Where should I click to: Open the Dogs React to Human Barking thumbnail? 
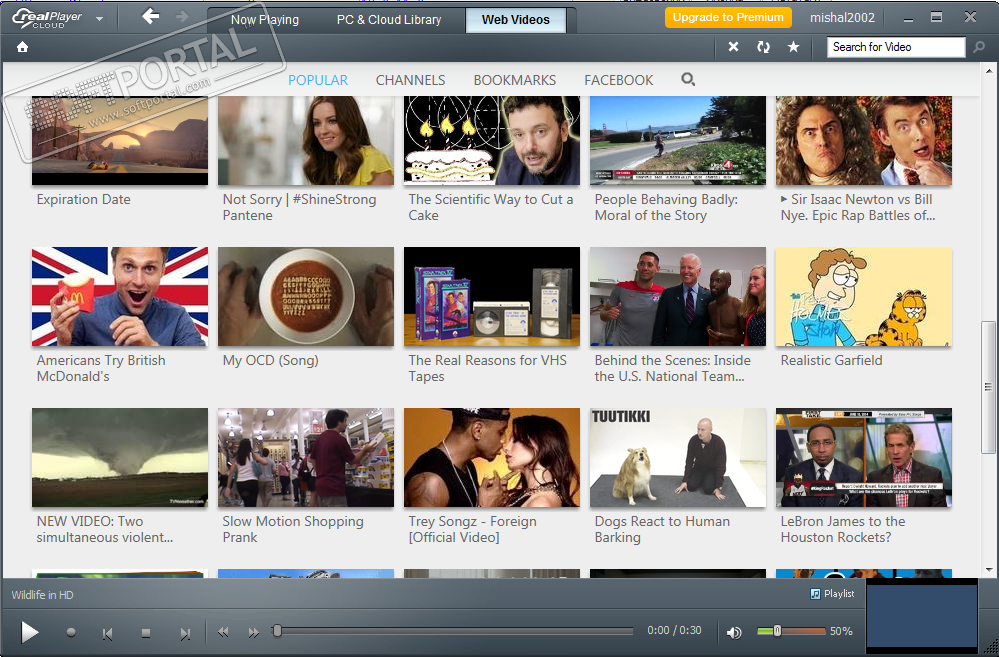tap(678, 458)
